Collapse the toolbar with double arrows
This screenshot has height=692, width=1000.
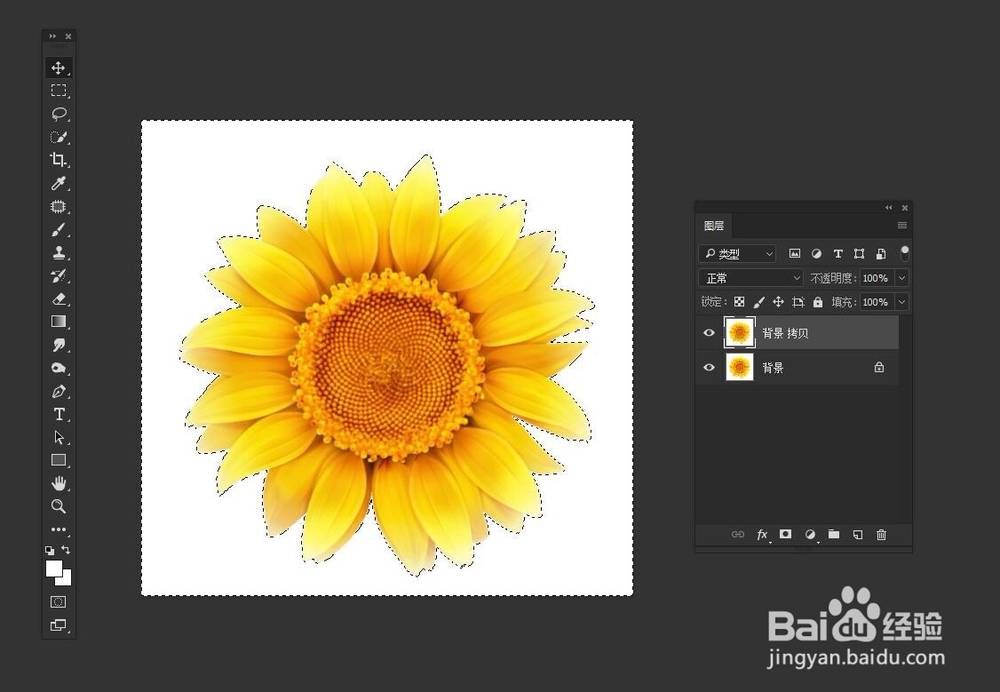[52, 36]
